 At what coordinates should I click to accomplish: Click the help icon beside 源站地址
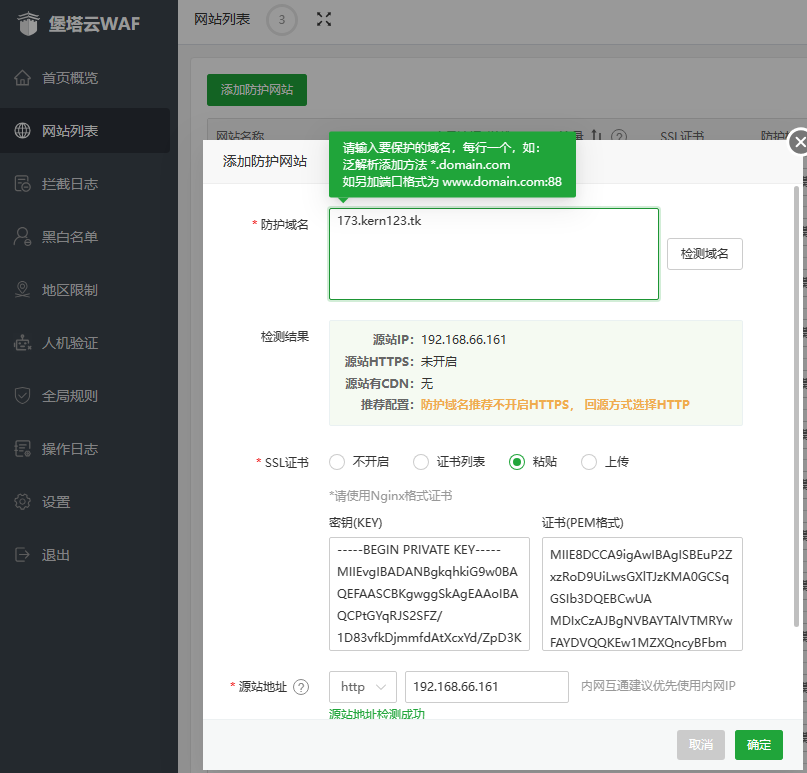301,687
